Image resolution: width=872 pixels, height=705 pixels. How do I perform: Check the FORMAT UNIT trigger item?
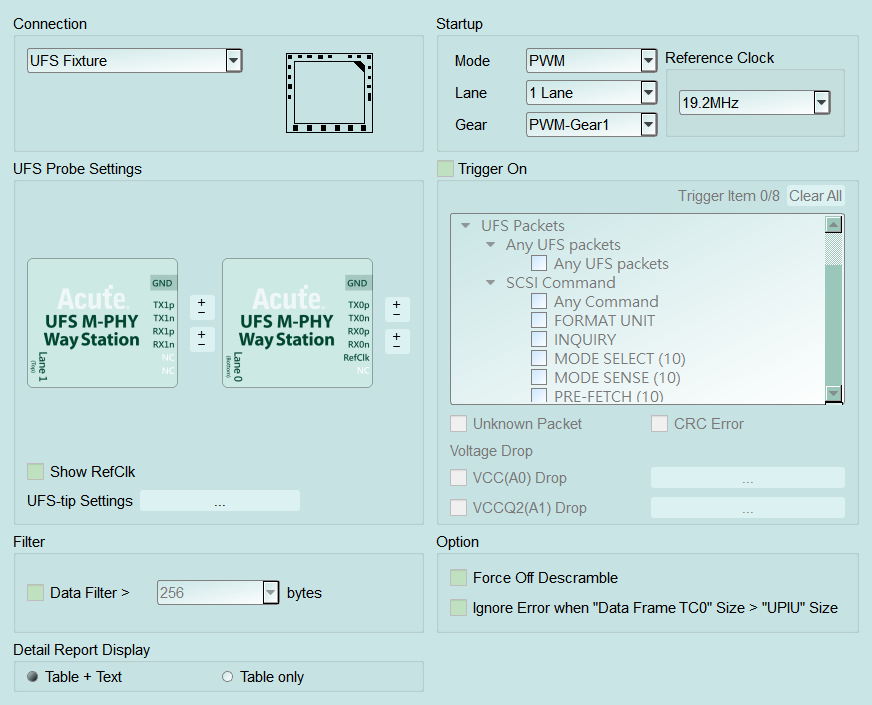coord(539,320)
